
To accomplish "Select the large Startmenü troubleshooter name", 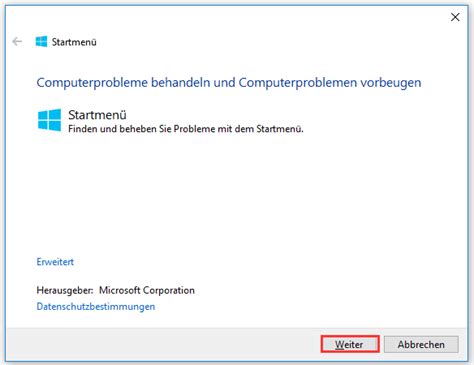I will point(97,115).
